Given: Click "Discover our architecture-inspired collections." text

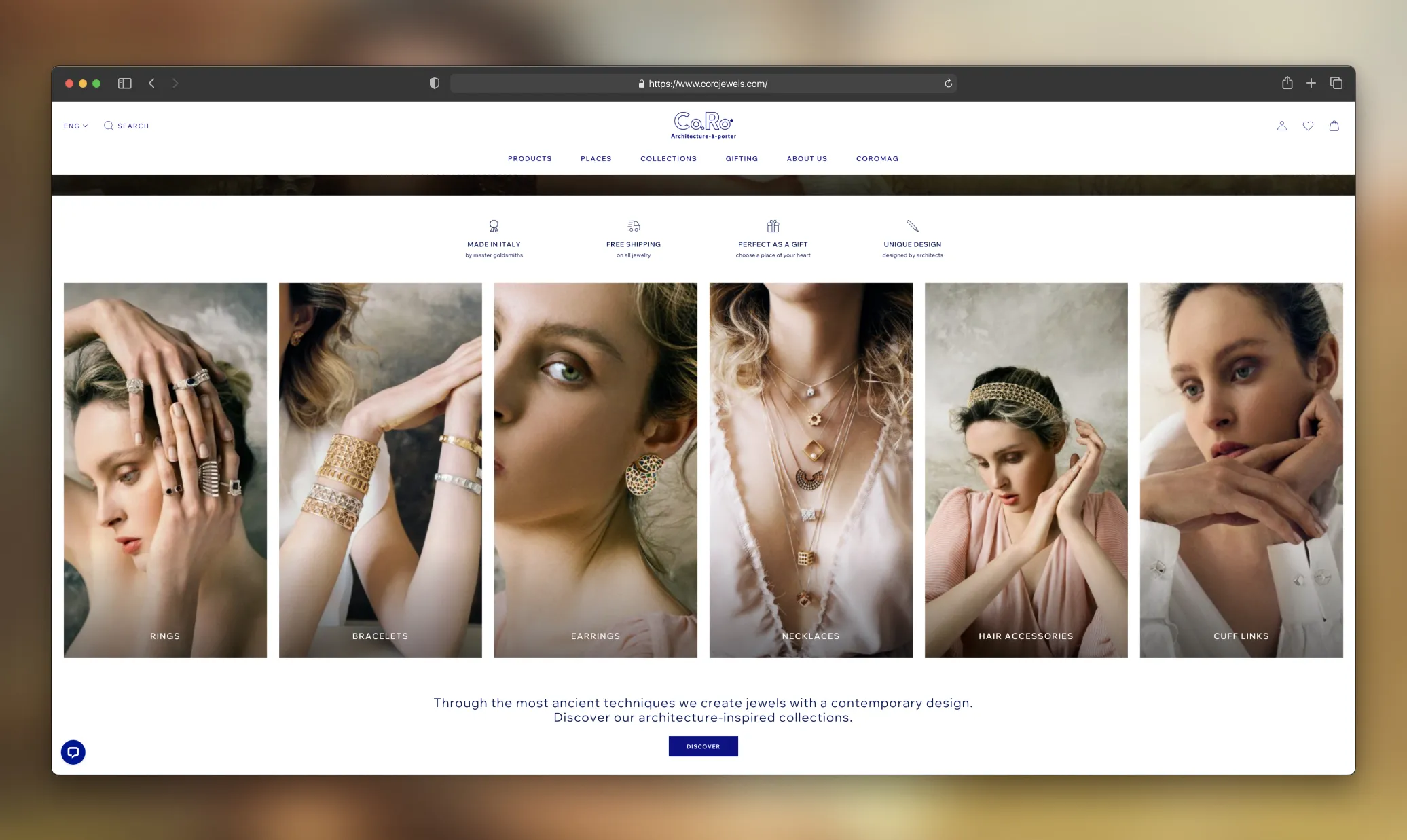Looking at the screenshot, I should [703, 718].
